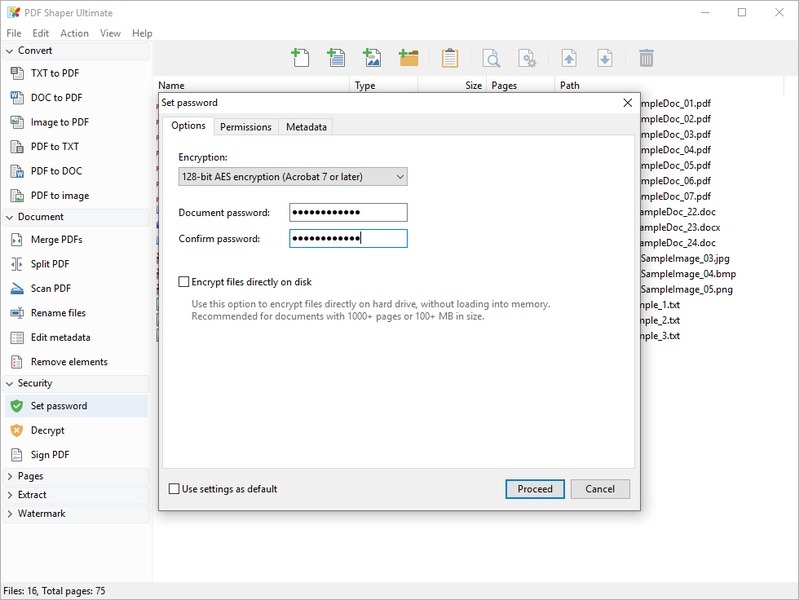
Task: Open the Encryption type dropdown
Action: point(293,177)
